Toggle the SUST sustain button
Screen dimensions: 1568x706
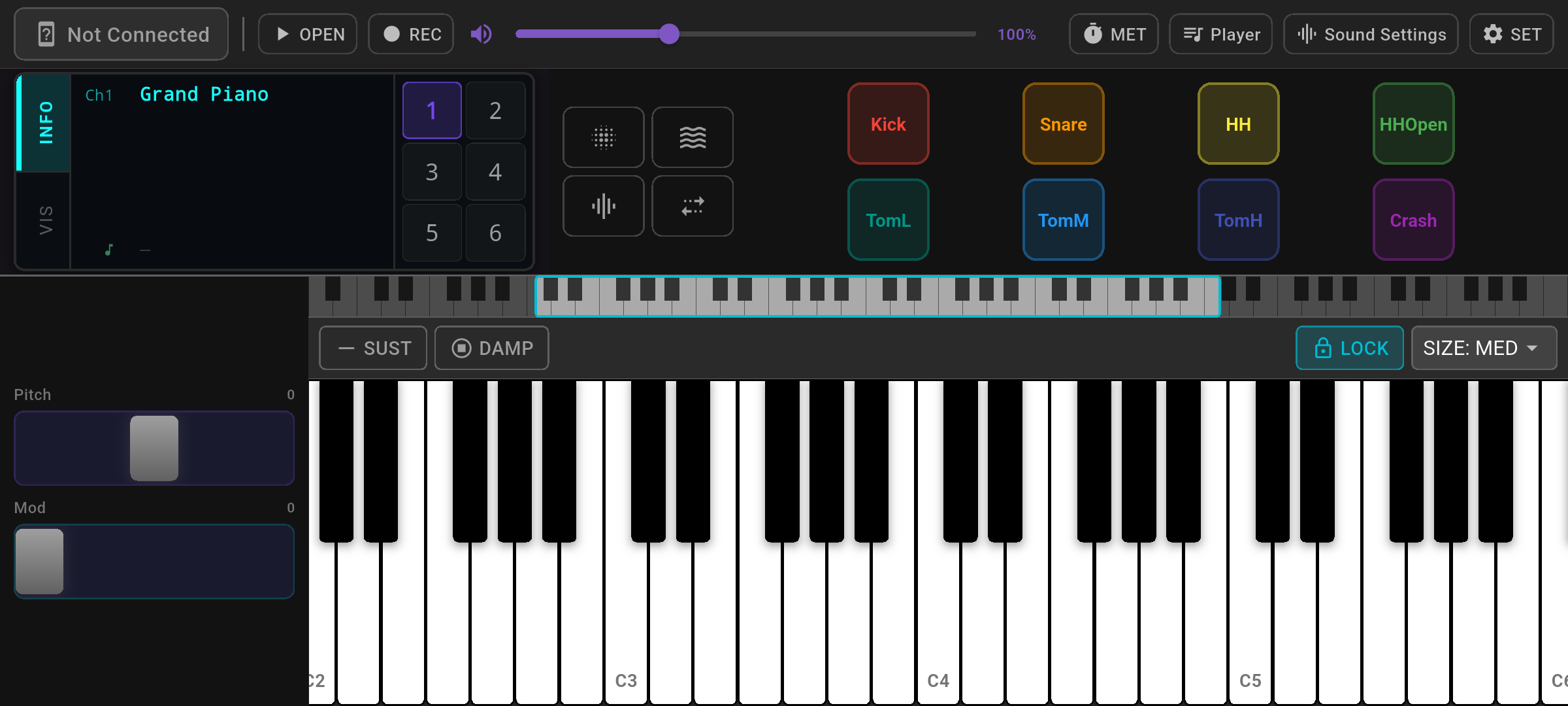click(373, 348)
